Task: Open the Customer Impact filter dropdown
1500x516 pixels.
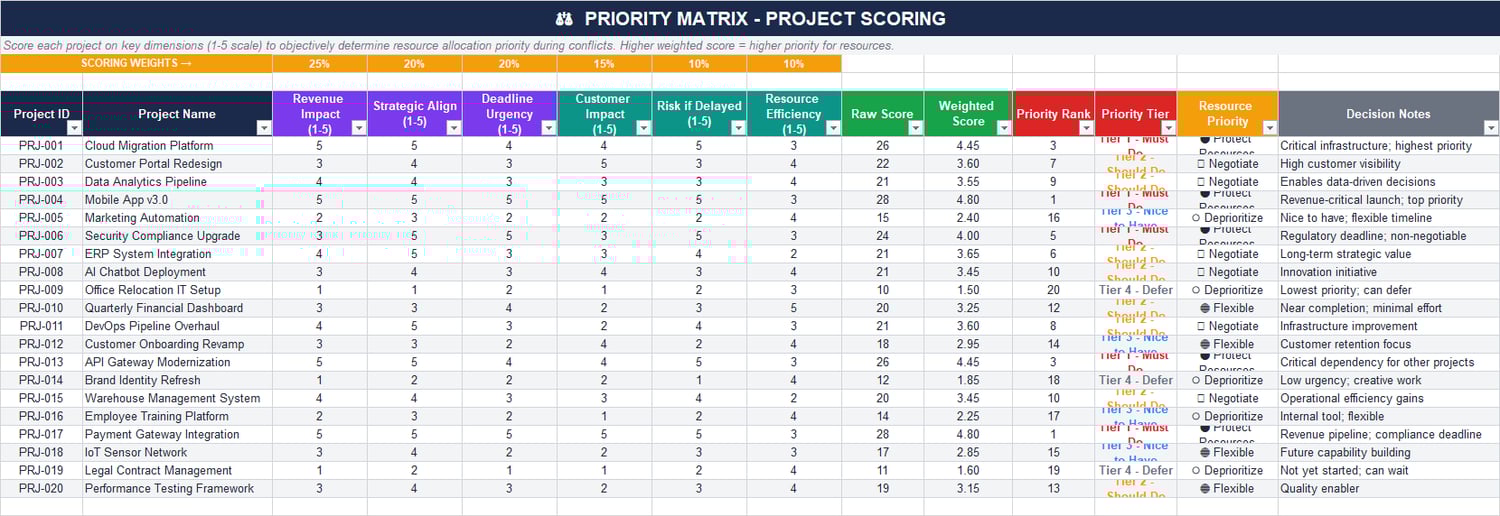Action: coord(643,128)
